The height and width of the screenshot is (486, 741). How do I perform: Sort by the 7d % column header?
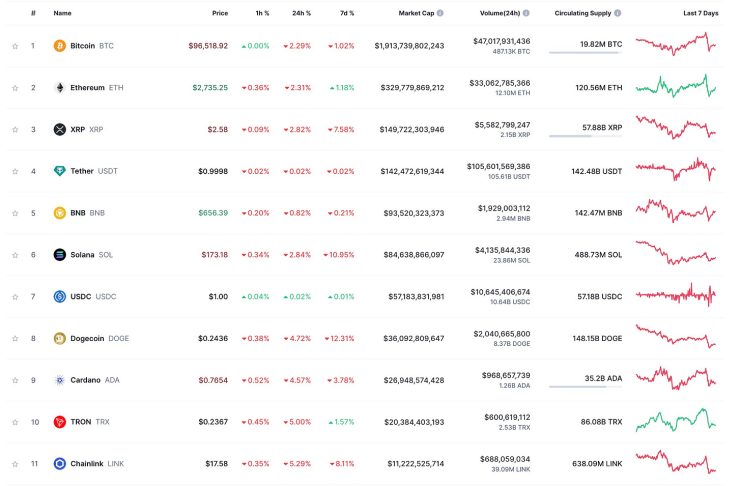click(345, 14)
